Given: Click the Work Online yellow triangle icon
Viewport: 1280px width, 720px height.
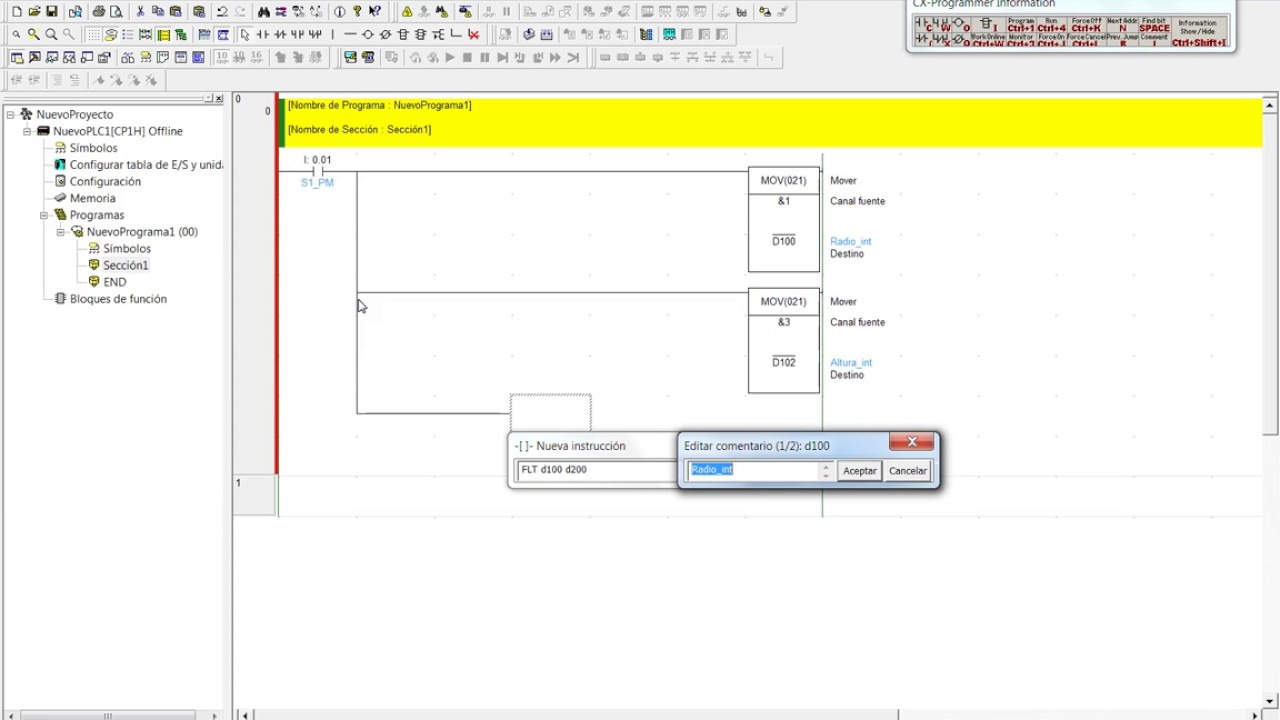Looking at the screenshot, I should [407, 12].
